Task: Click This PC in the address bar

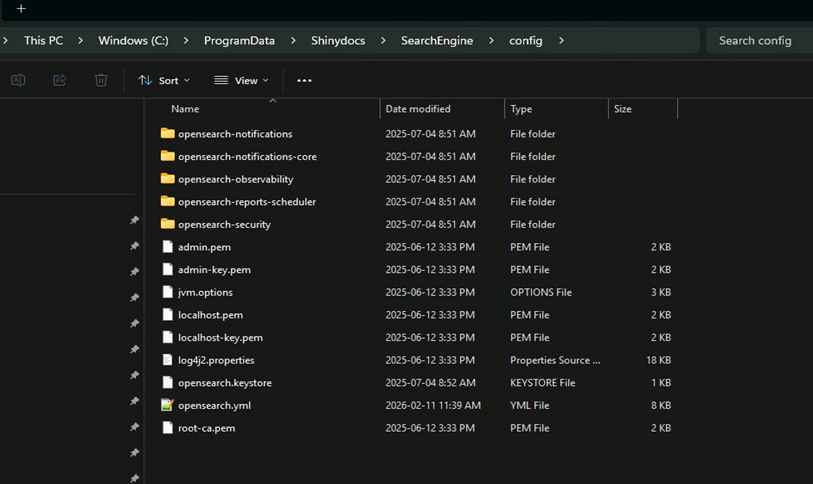Action: coord(44,40)
